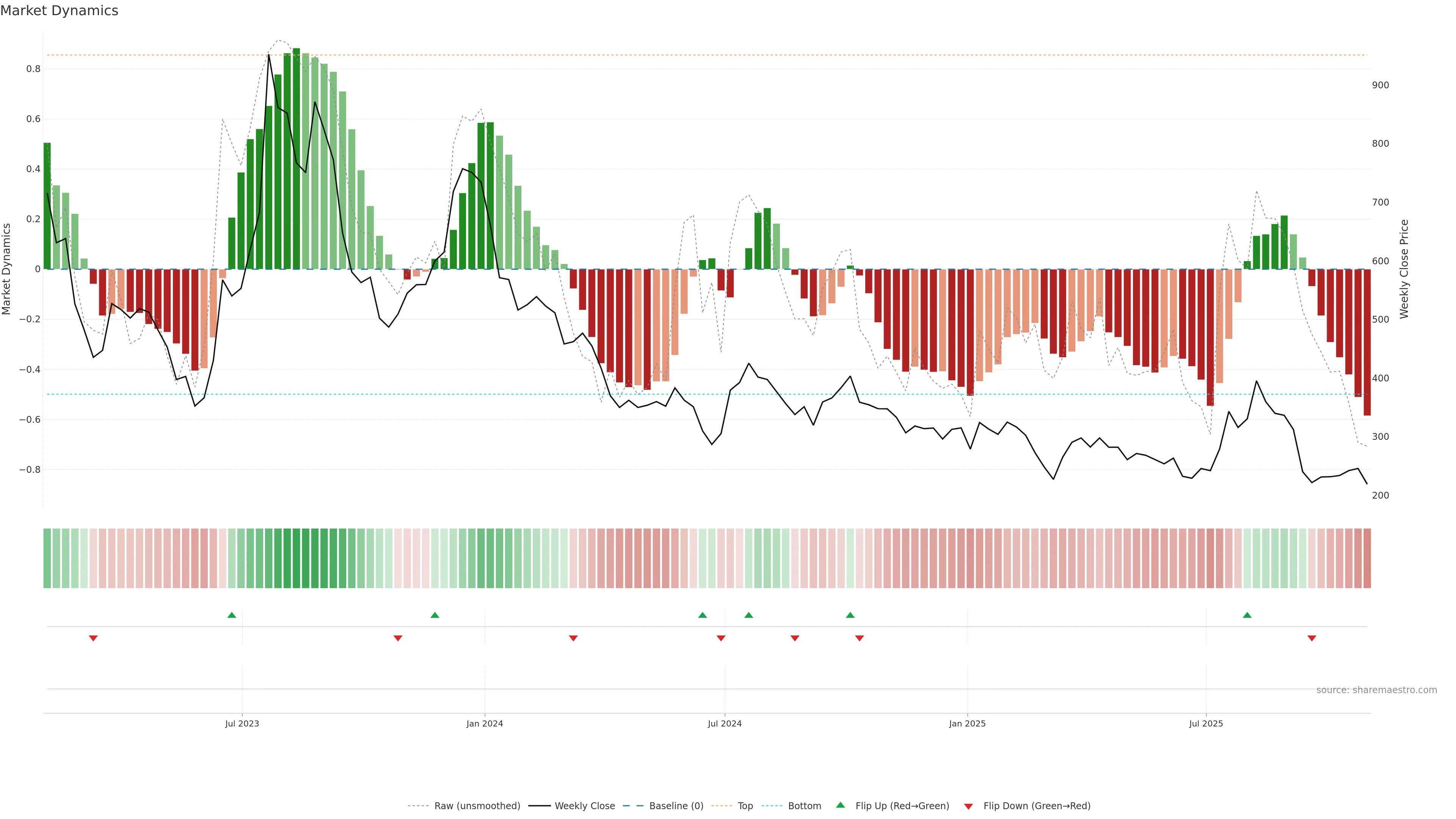Click the Bottom legend entry
Viewport: 1456px width, 819px height.
tap(804, 806)
